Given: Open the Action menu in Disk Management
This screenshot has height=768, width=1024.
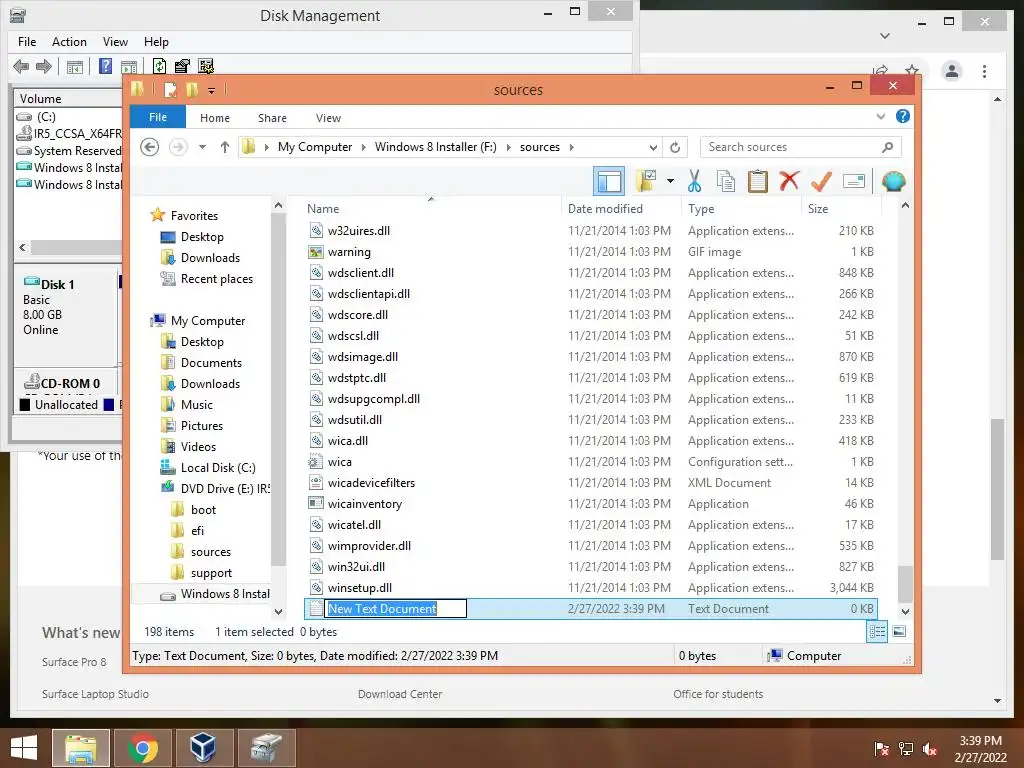Looking at the screenshot, I should [69, 42].
